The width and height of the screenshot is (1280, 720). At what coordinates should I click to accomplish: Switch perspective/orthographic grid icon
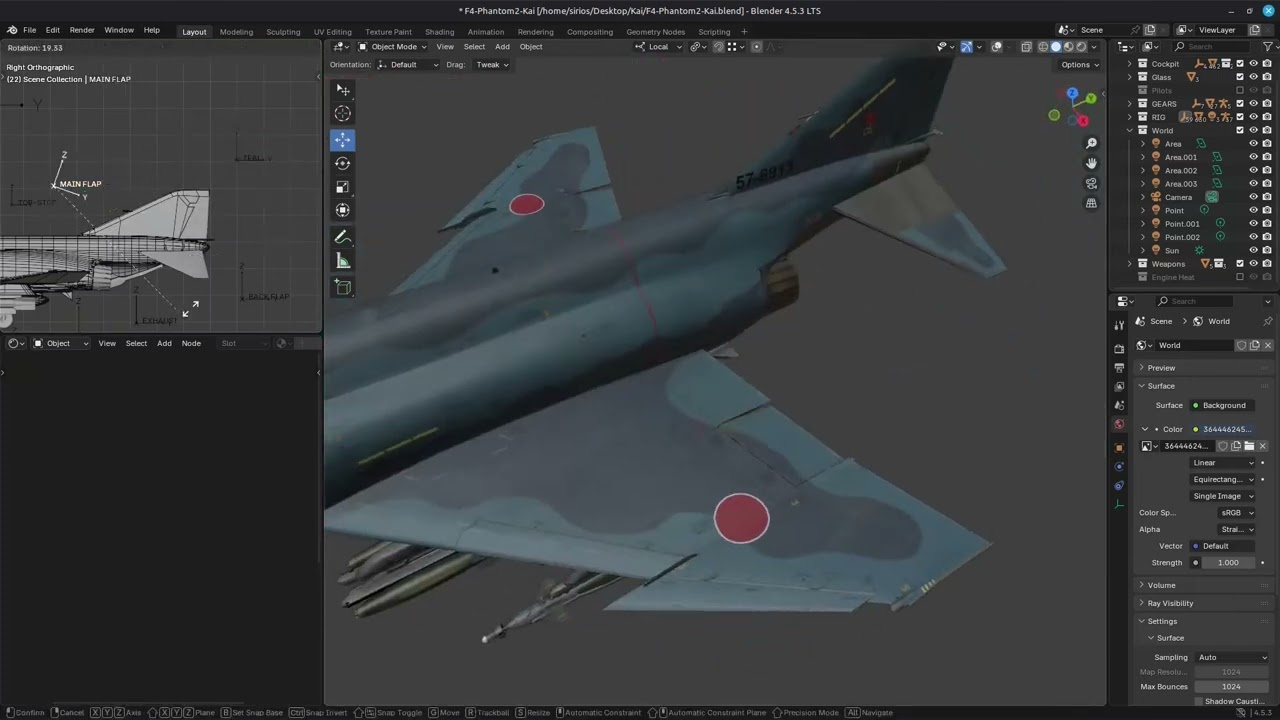[1091, 203]
